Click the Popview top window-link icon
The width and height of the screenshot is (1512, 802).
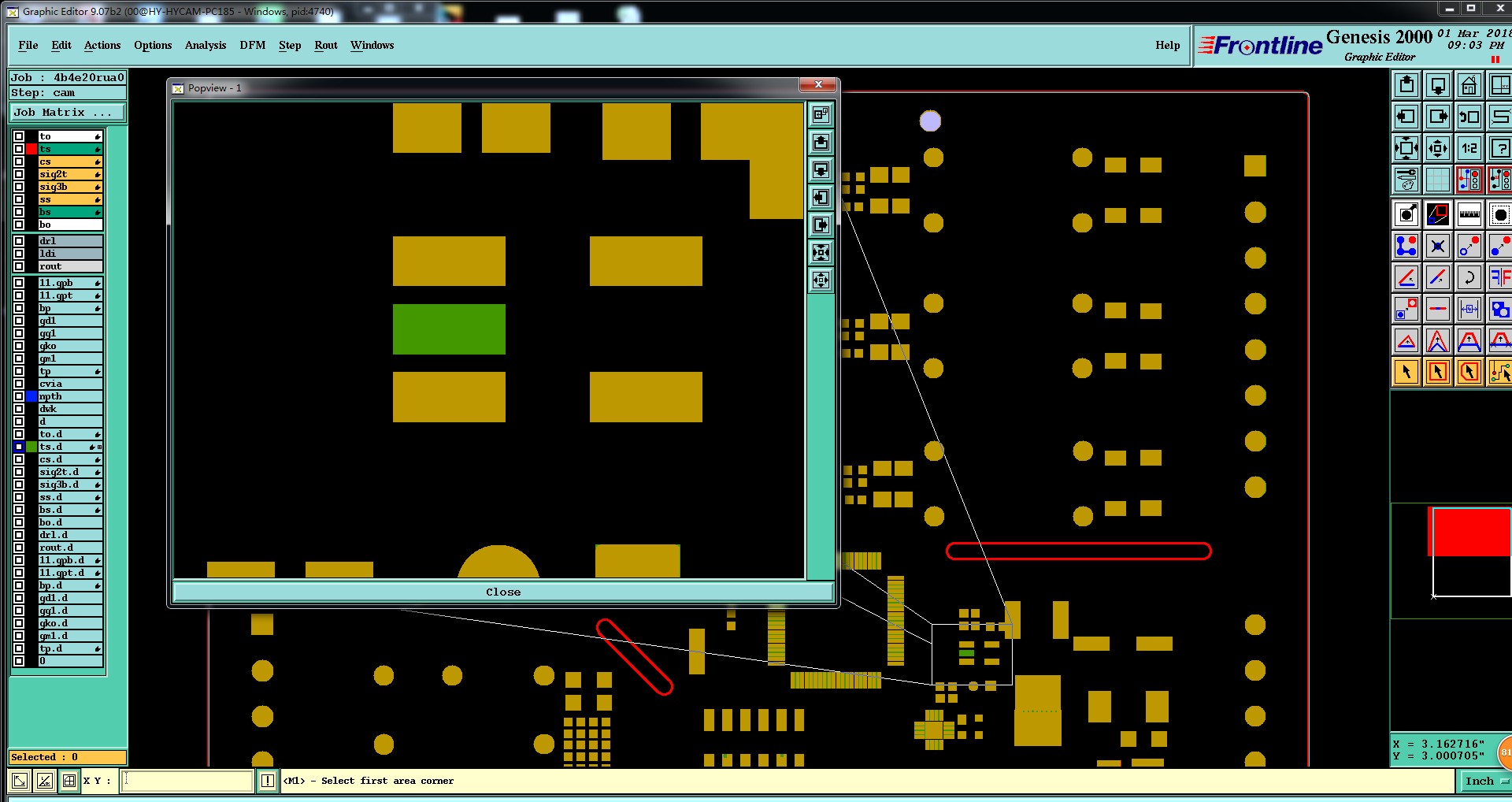click(821, 115)
